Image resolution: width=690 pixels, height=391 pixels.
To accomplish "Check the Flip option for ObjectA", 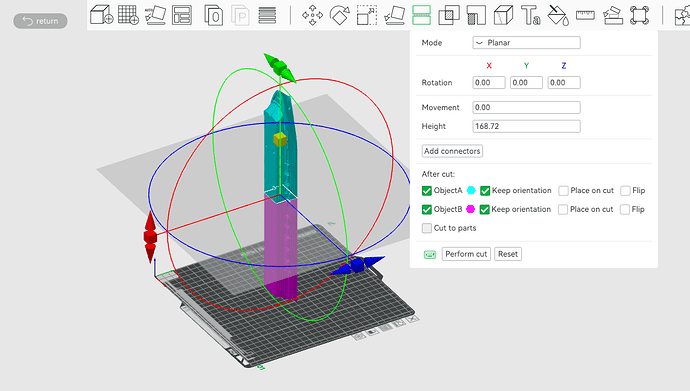I will pyautogui.click(x=625, y=190).
